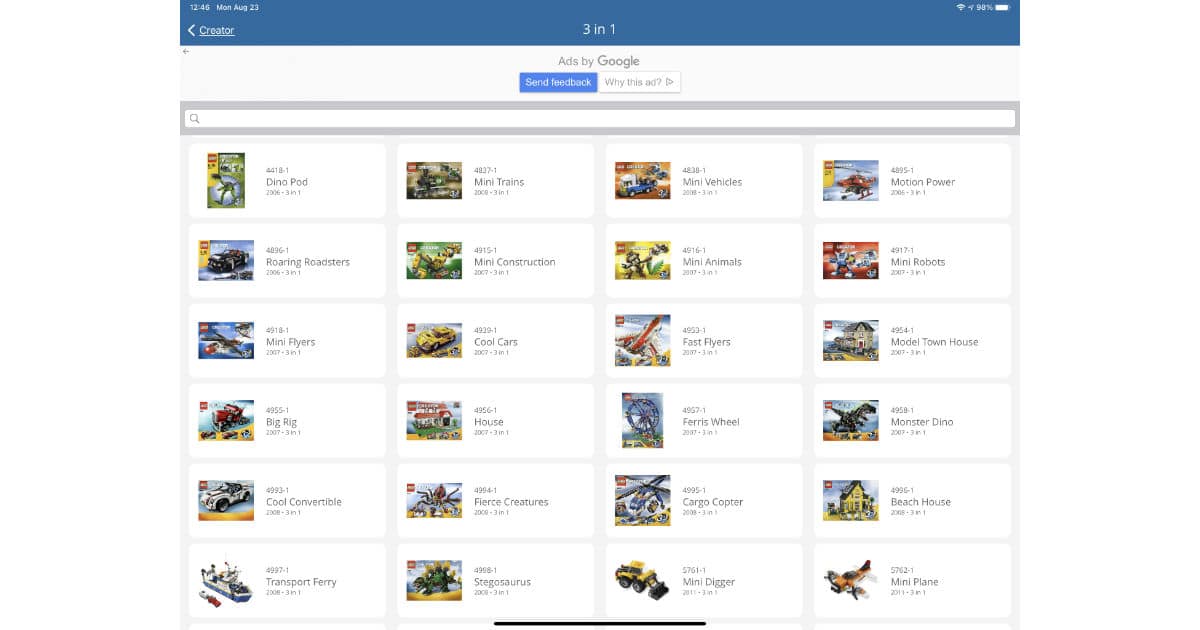The width and height of the screenshot is (1200, 630).
Task: Tap the battery indicator in the status bar
Action: (x=1003, y=7)
